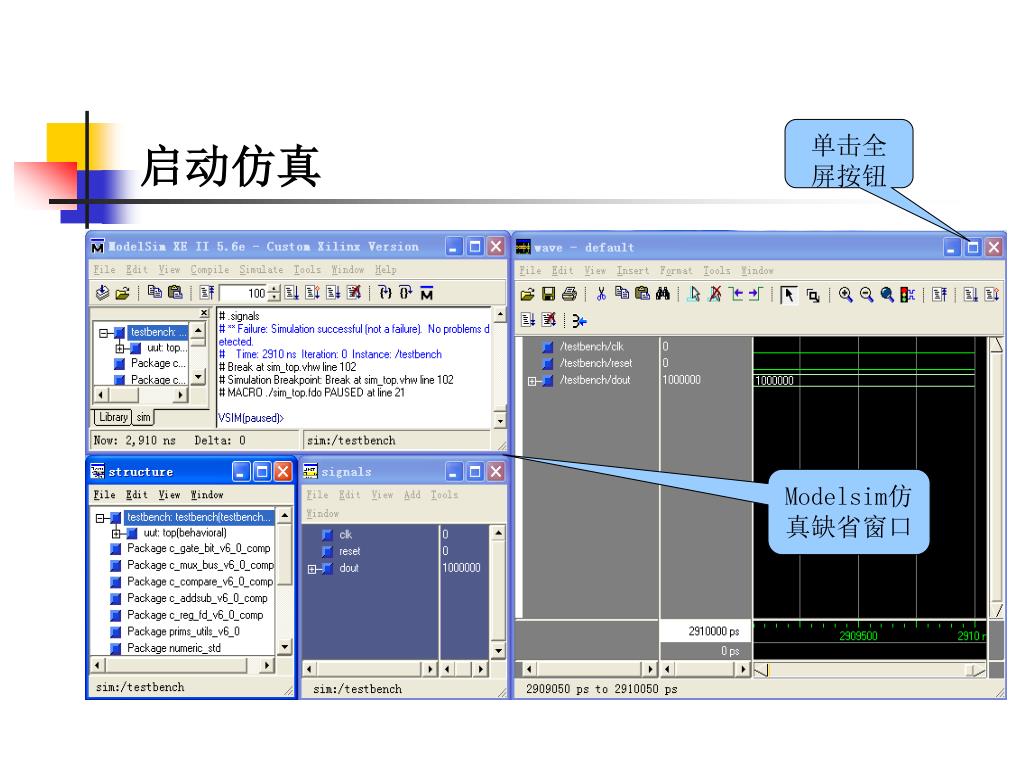Click the Zoom Mode icon in wave toolbar

pyautogui.click(x=812, y=295)
